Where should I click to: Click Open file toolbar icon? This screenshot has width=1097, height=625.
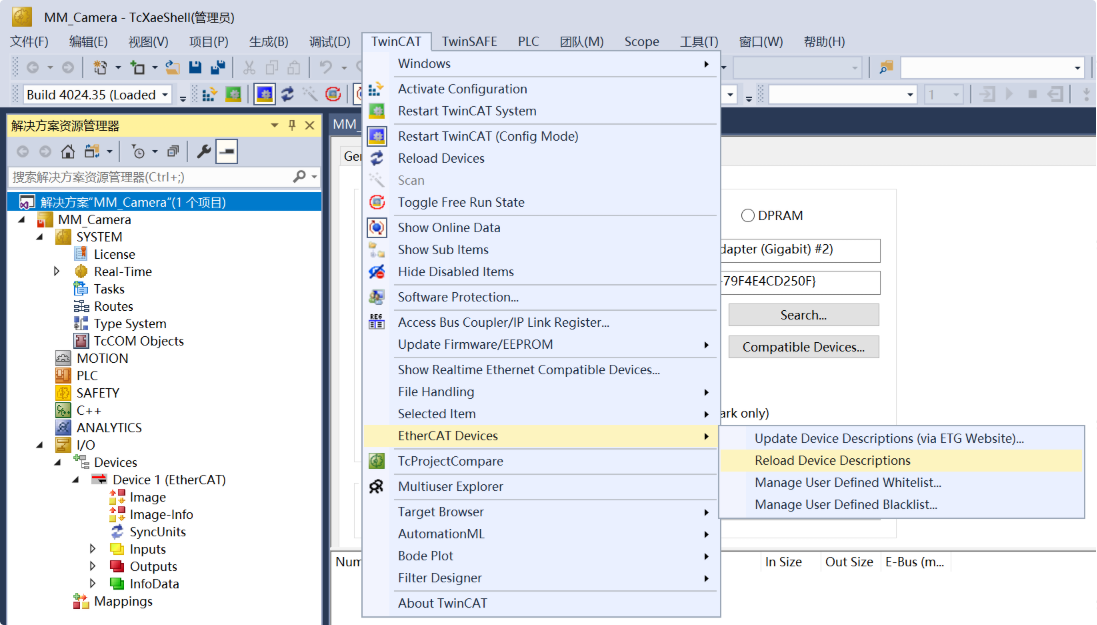[x=172, y=68]
